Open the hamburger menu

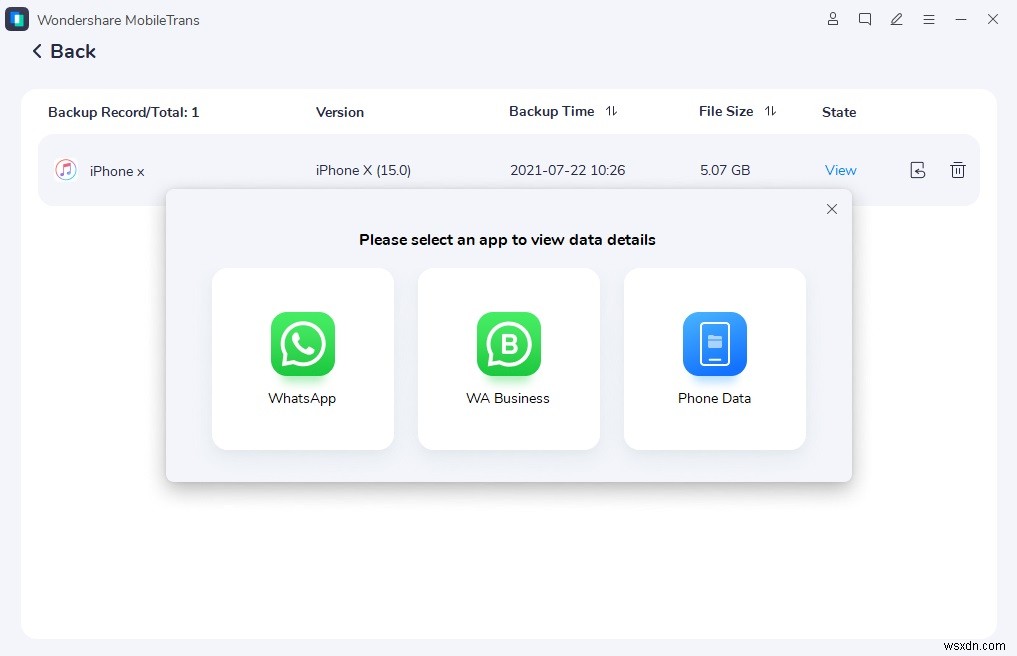click(929, 19)
